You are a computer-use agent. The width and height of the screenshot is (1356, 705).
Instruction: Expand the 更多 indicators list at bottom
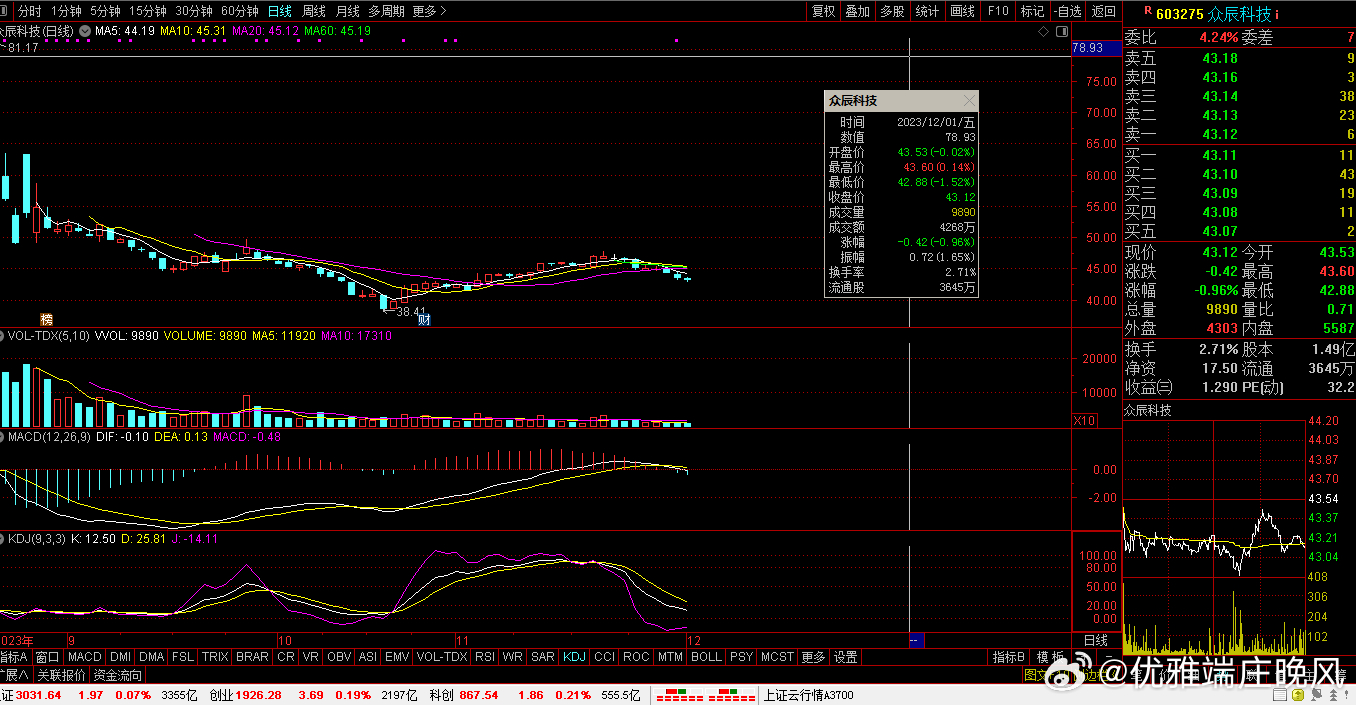click(x=813, y=657)
